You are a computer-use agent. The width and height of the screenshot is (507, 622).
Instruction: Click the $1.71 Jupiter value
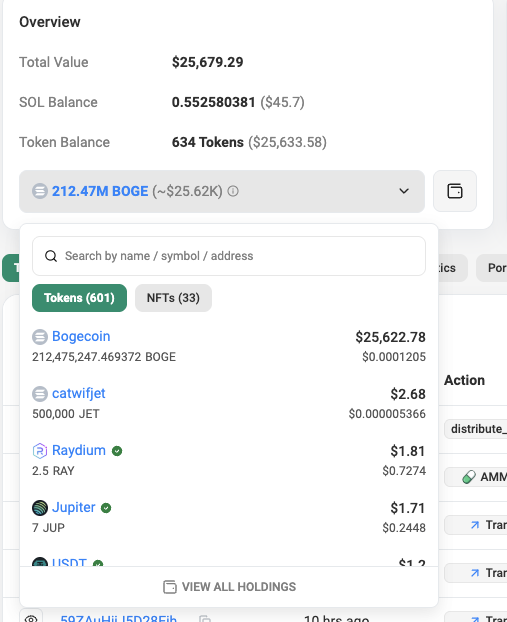pyautogui.click(x=408, y=508)
